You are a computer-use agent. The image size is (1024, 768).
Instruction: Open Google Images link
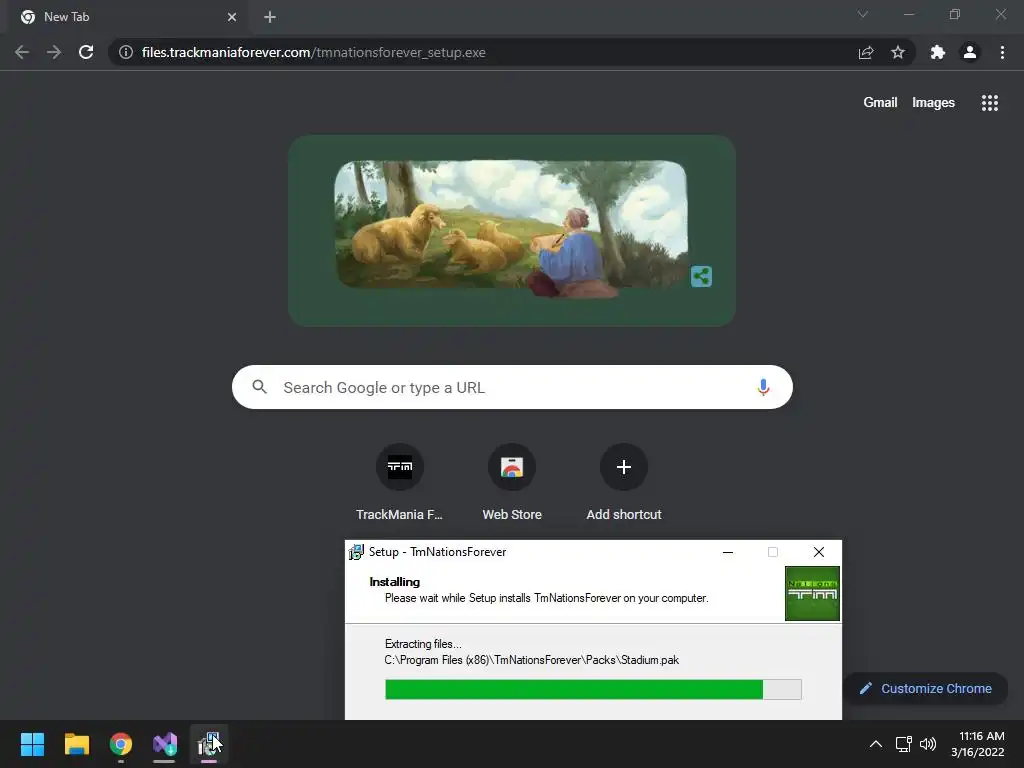[933, 103]
